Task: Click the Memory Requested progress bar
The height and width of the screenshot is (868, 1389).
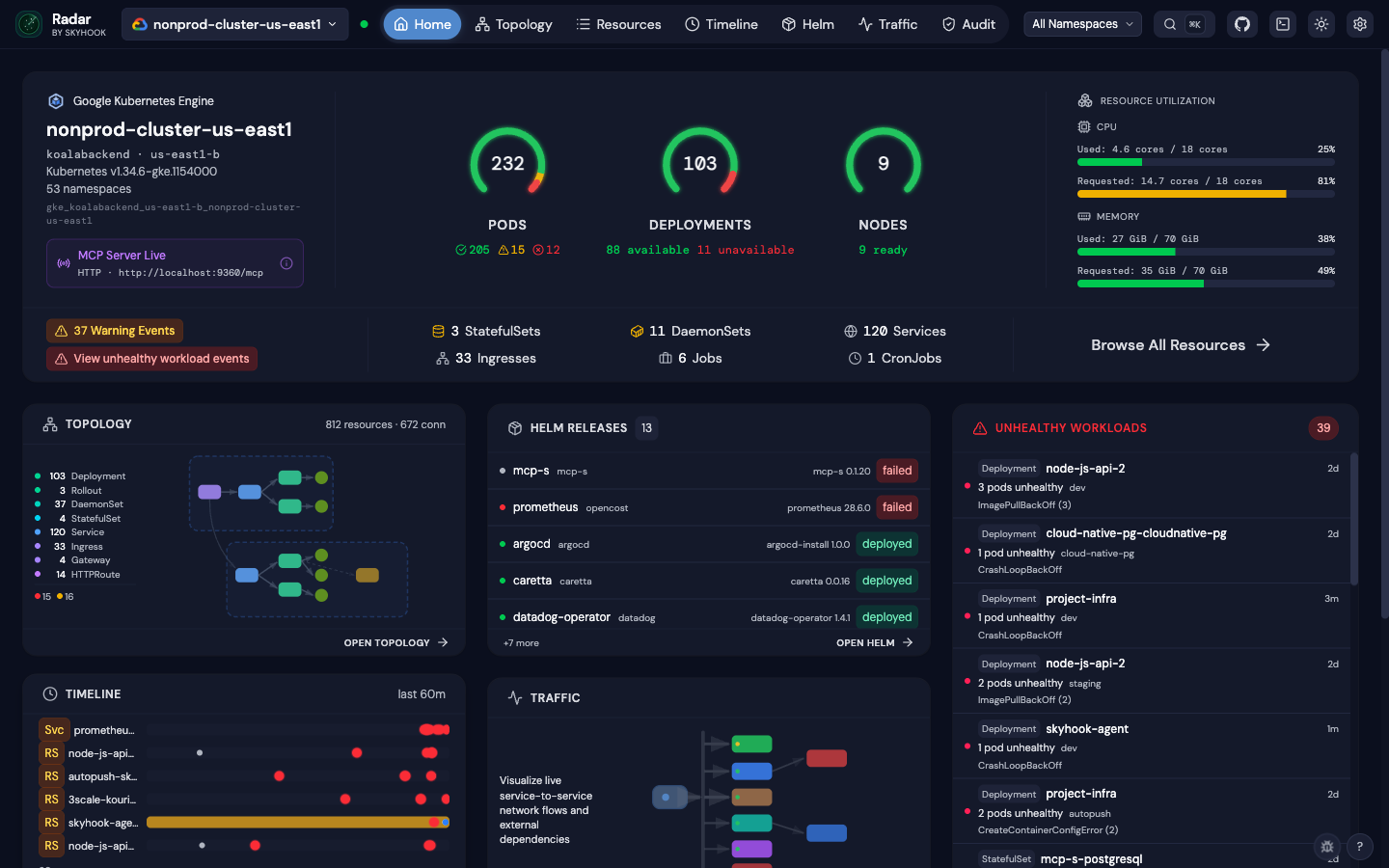Action: tap(1206, 284)
